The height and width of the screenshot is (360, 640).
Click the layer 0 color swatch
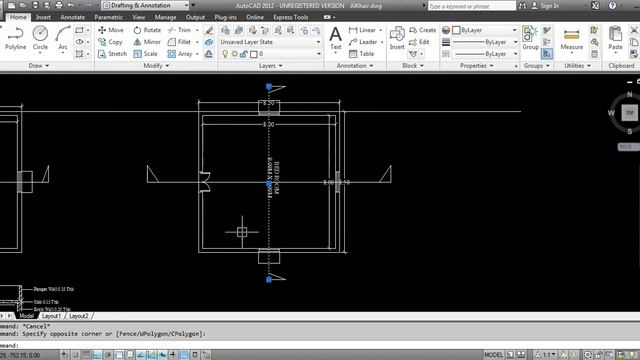pyautogui.click(x=254, y=54)
